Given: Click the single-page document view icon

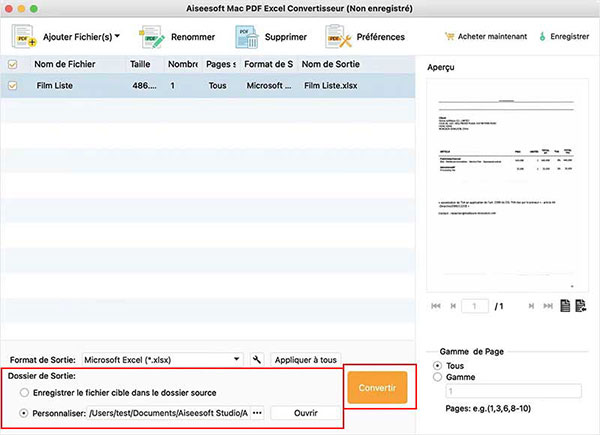Looking at the screenshot, I should (x=565, y=305).
